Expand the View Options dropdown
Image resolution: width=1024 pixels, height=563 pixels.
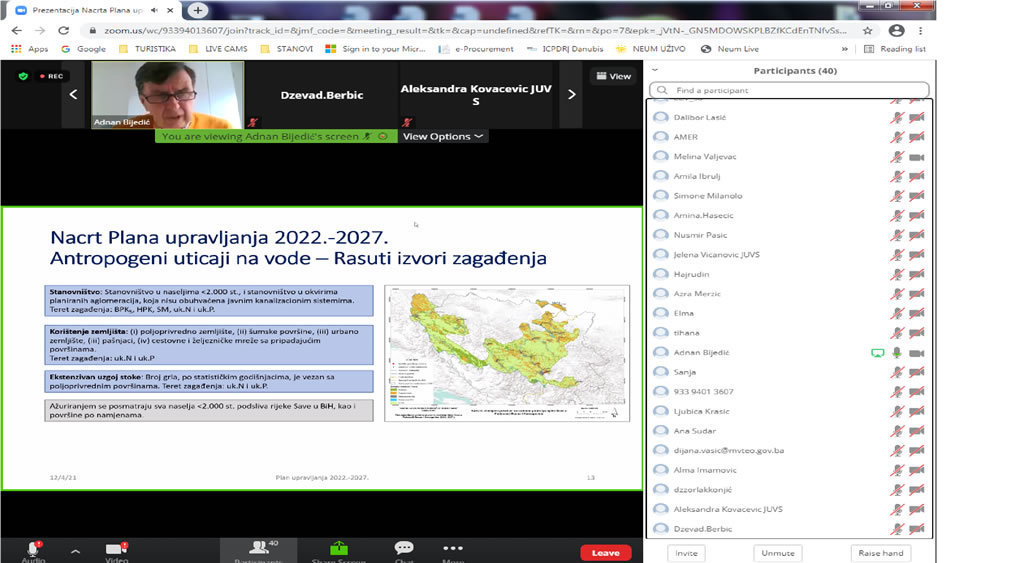tap(443, 136)
